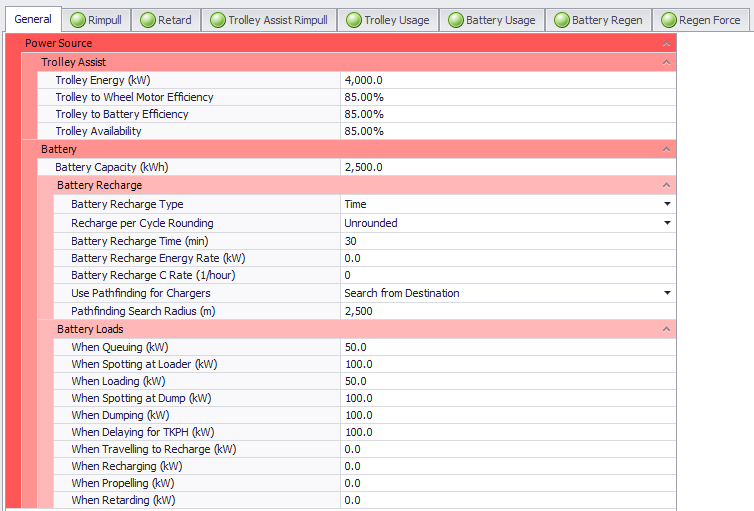754x511 pixels.
Task: Edit the Trolley Energy (kW) value
Action: coord(505,80)
